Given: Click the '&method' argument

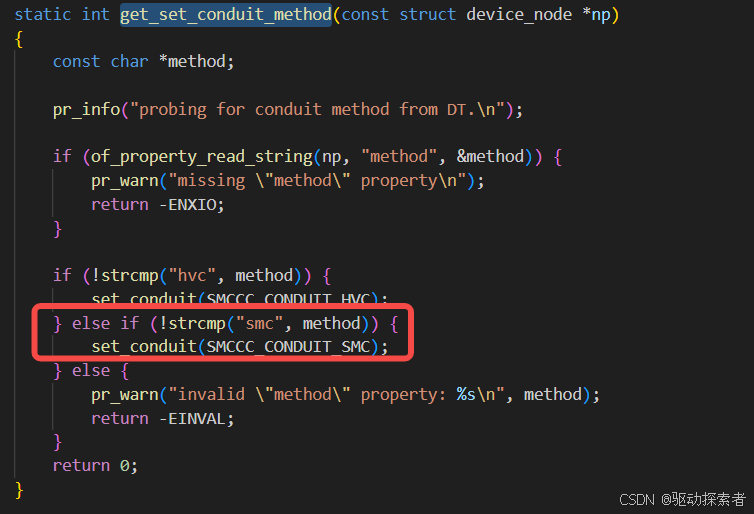Looking at the screenshot, I should click(x=490, y=156).
